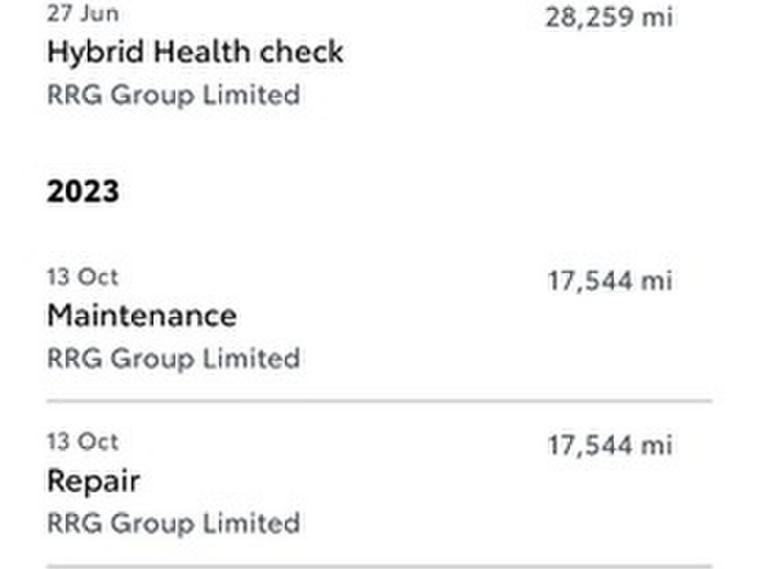Screen dimensions: 759x569
Task: Tap the 17,544 mi value beside Repair
Action: click(609, 445)
